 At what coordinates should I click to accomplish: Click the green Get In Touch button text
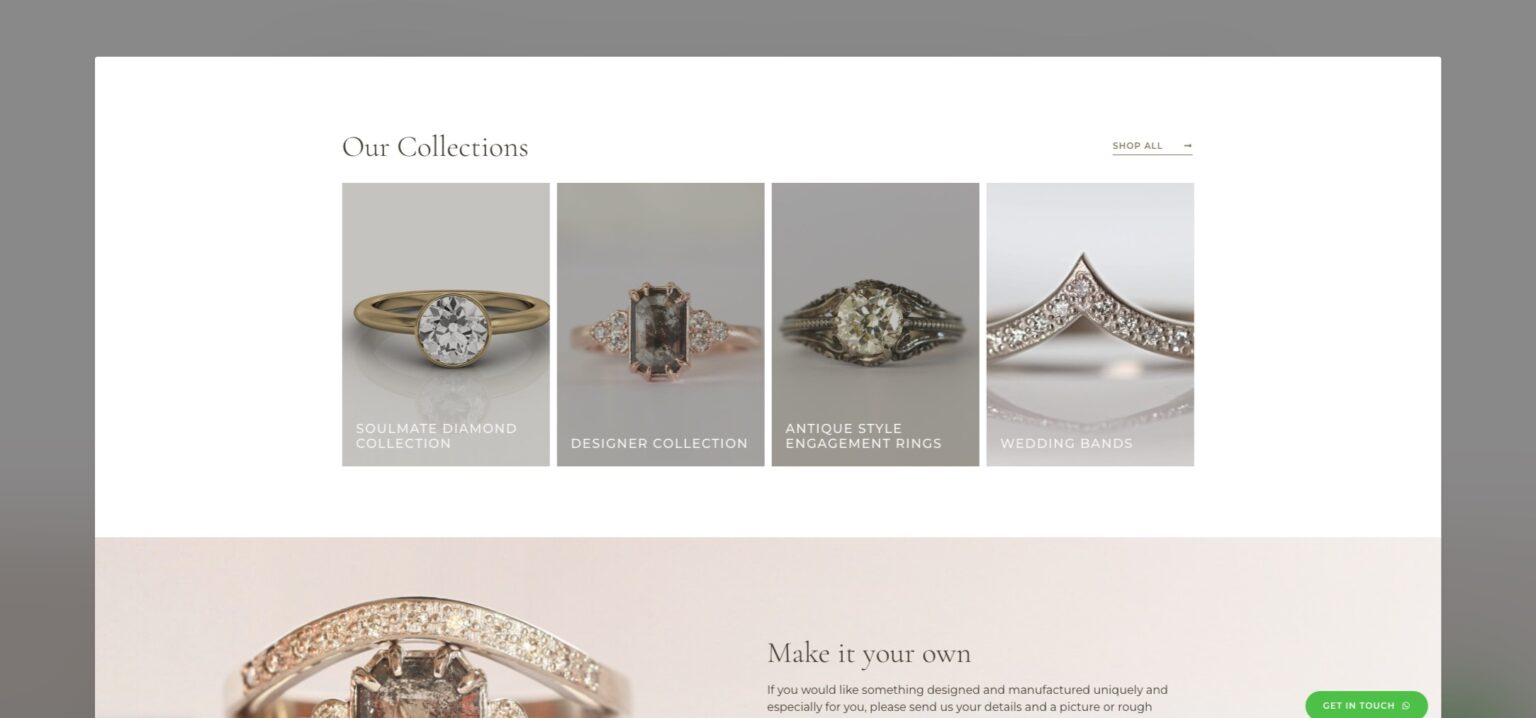coord(1358,706)
